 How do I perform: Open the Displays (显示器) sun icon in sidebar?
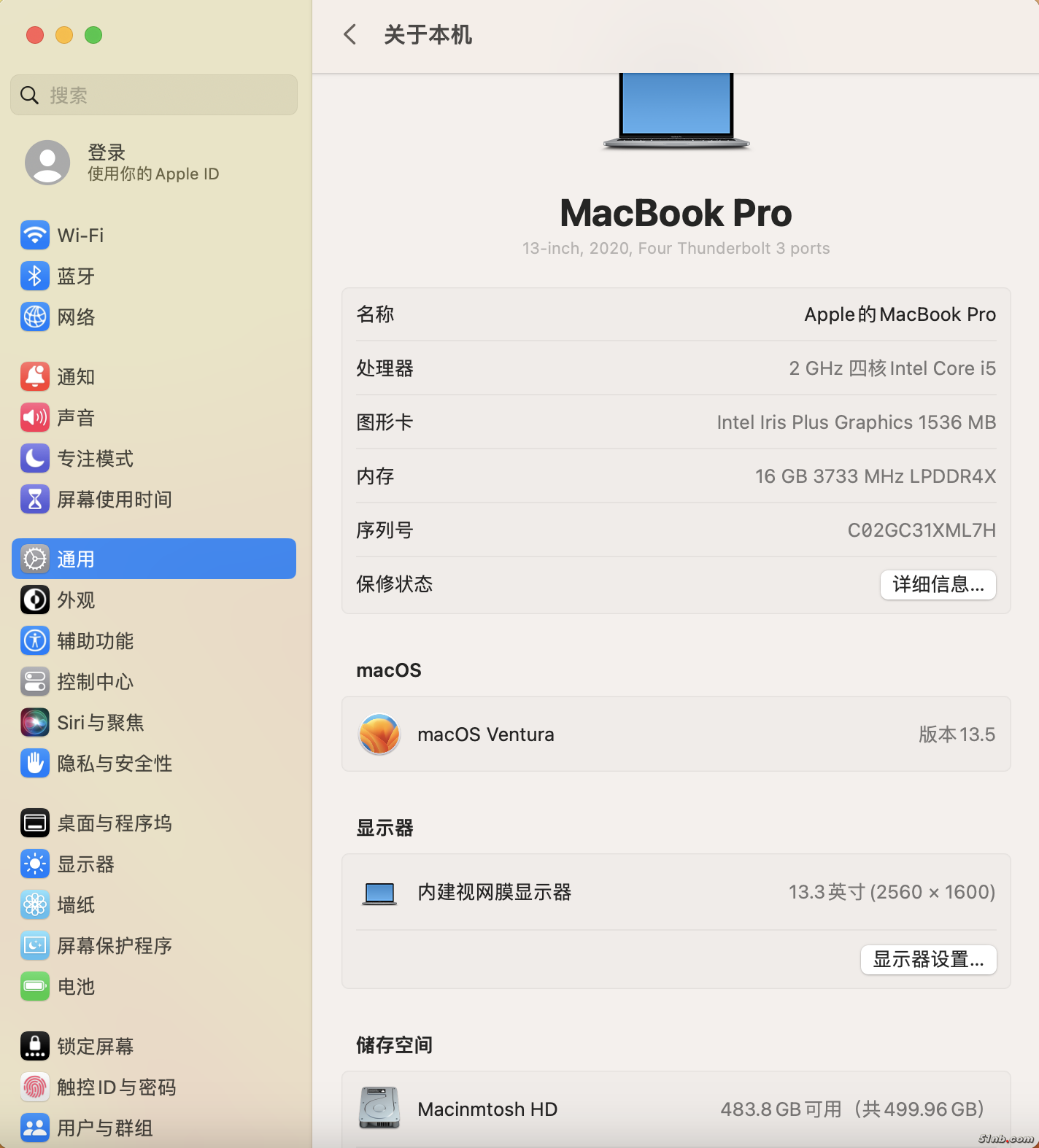coord(35,864)
